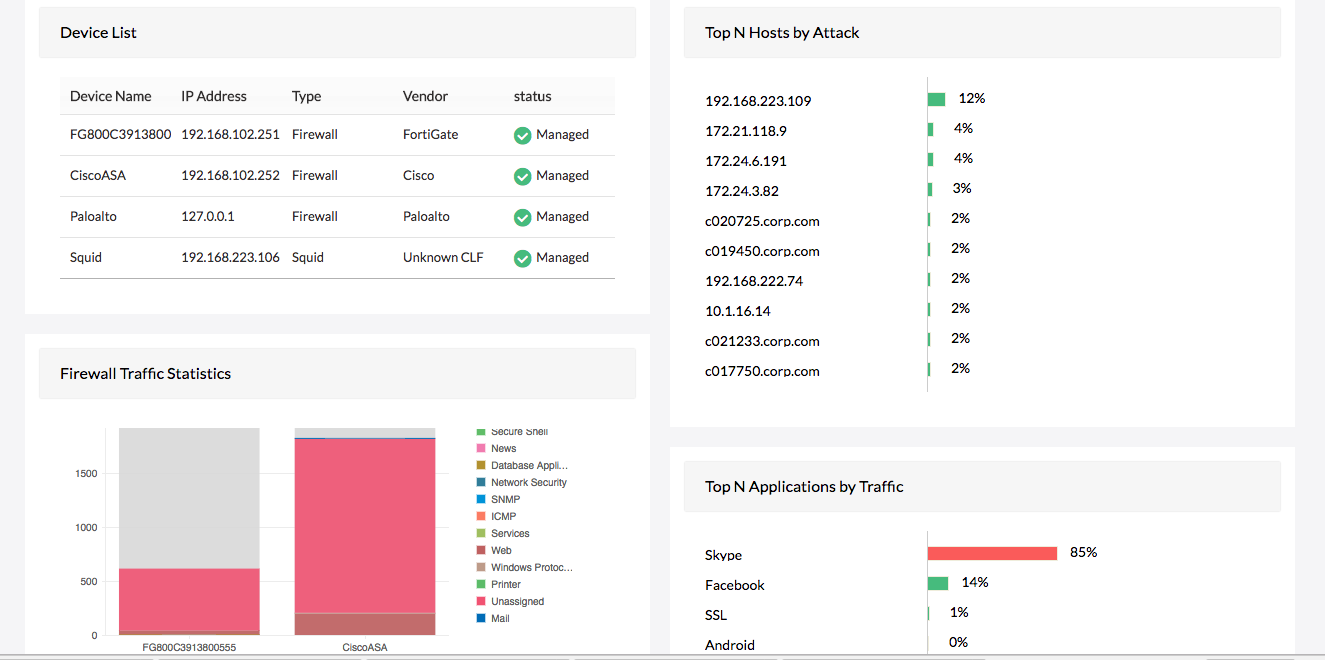This screenshot has width=1325, height=660.
Task: Click the Unassigned pink color swatch
Action: point(483,601)
